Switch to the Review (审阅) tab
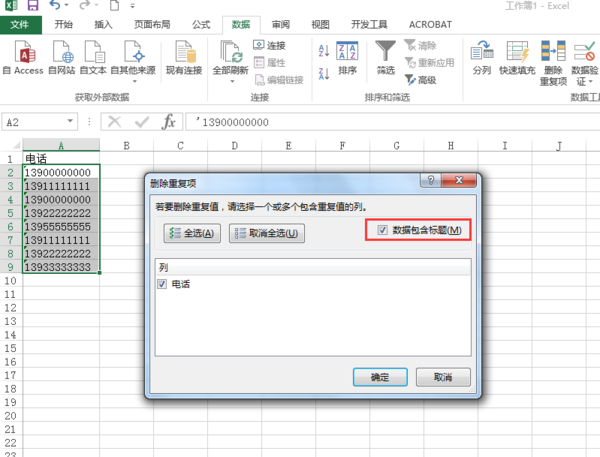600x457 pixels. click(x=280, y=24)
